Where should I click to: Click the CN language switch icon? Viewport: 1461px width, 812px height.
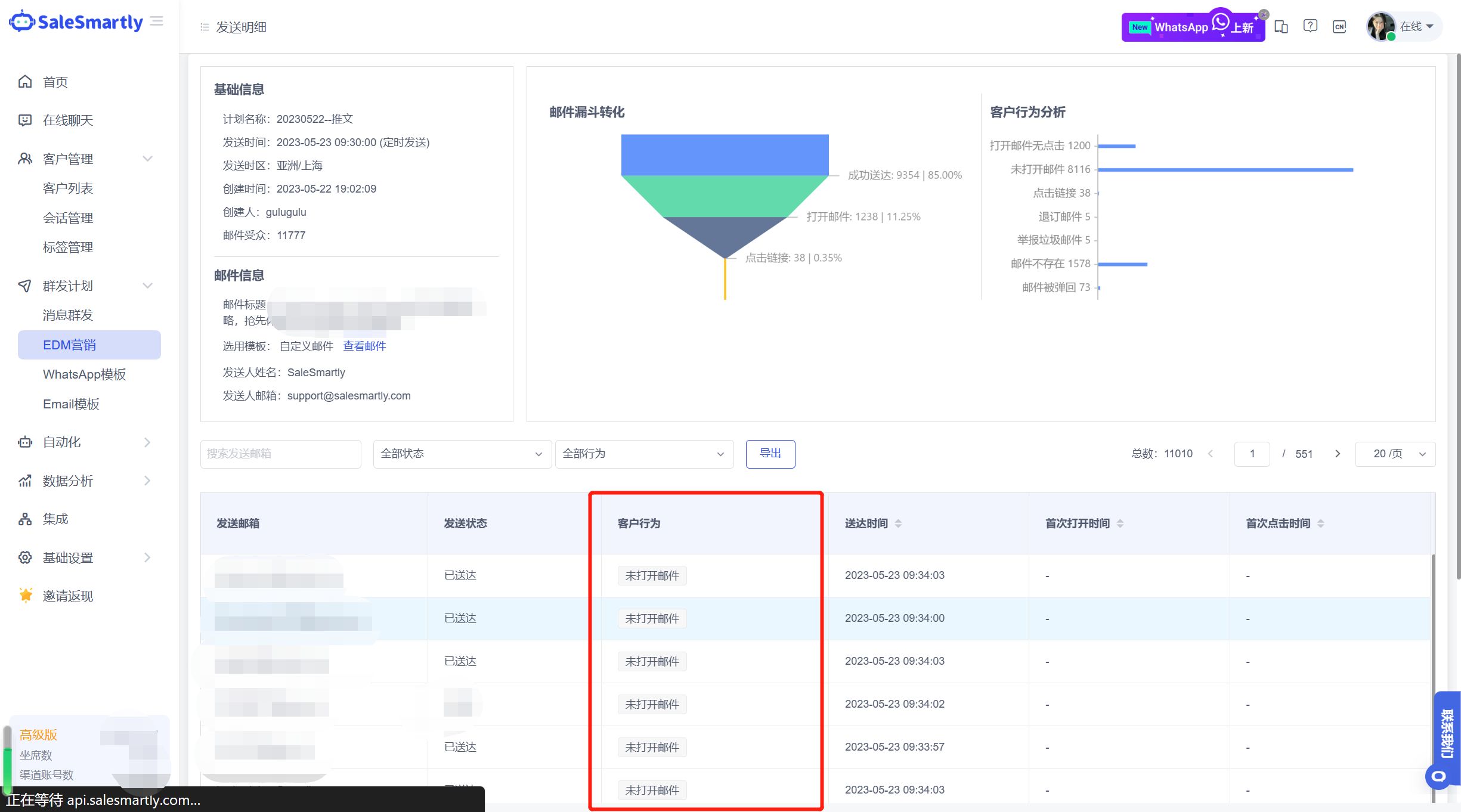[x=1339, y=27]
